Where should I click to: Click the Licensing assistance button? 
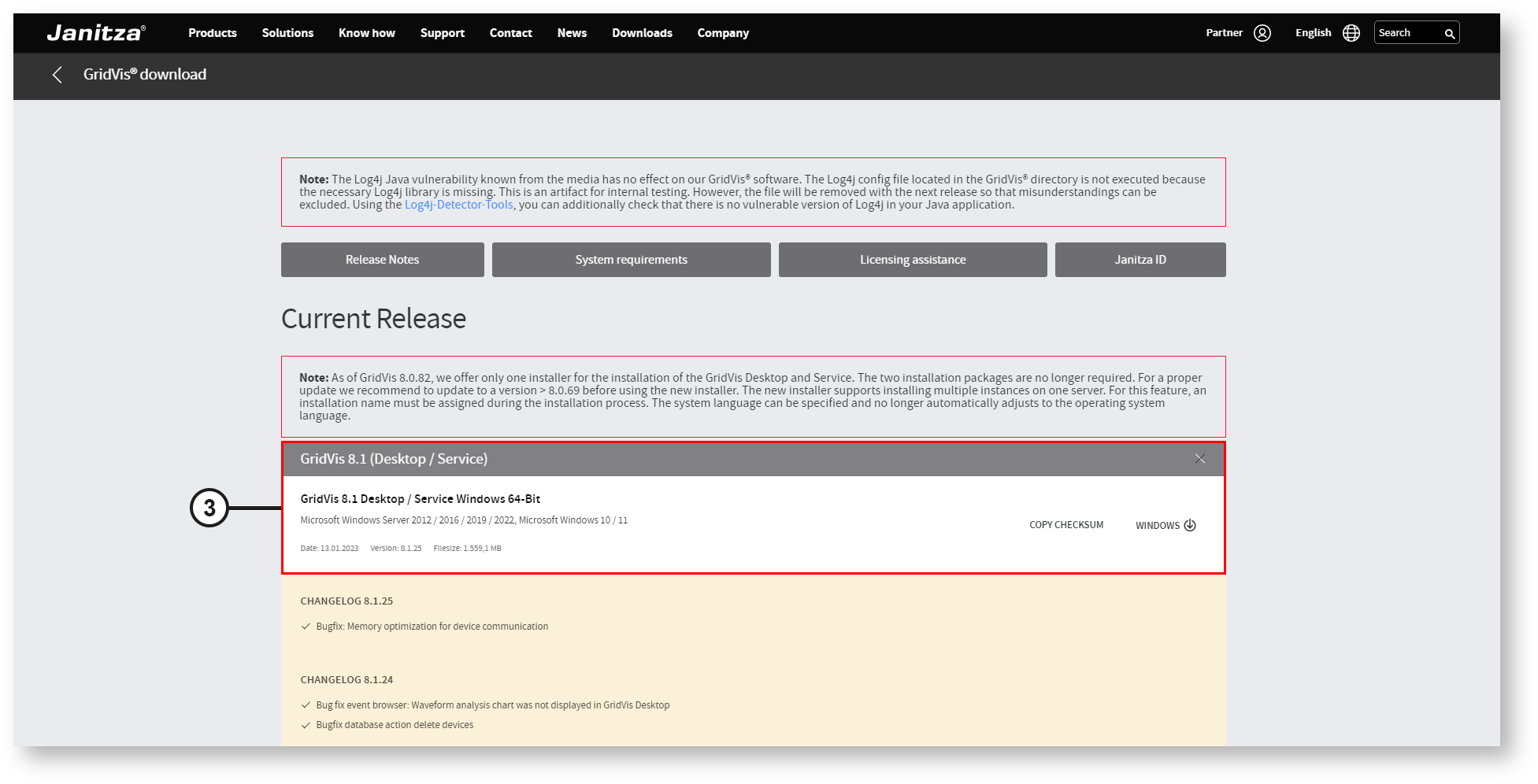coord(912,260)
